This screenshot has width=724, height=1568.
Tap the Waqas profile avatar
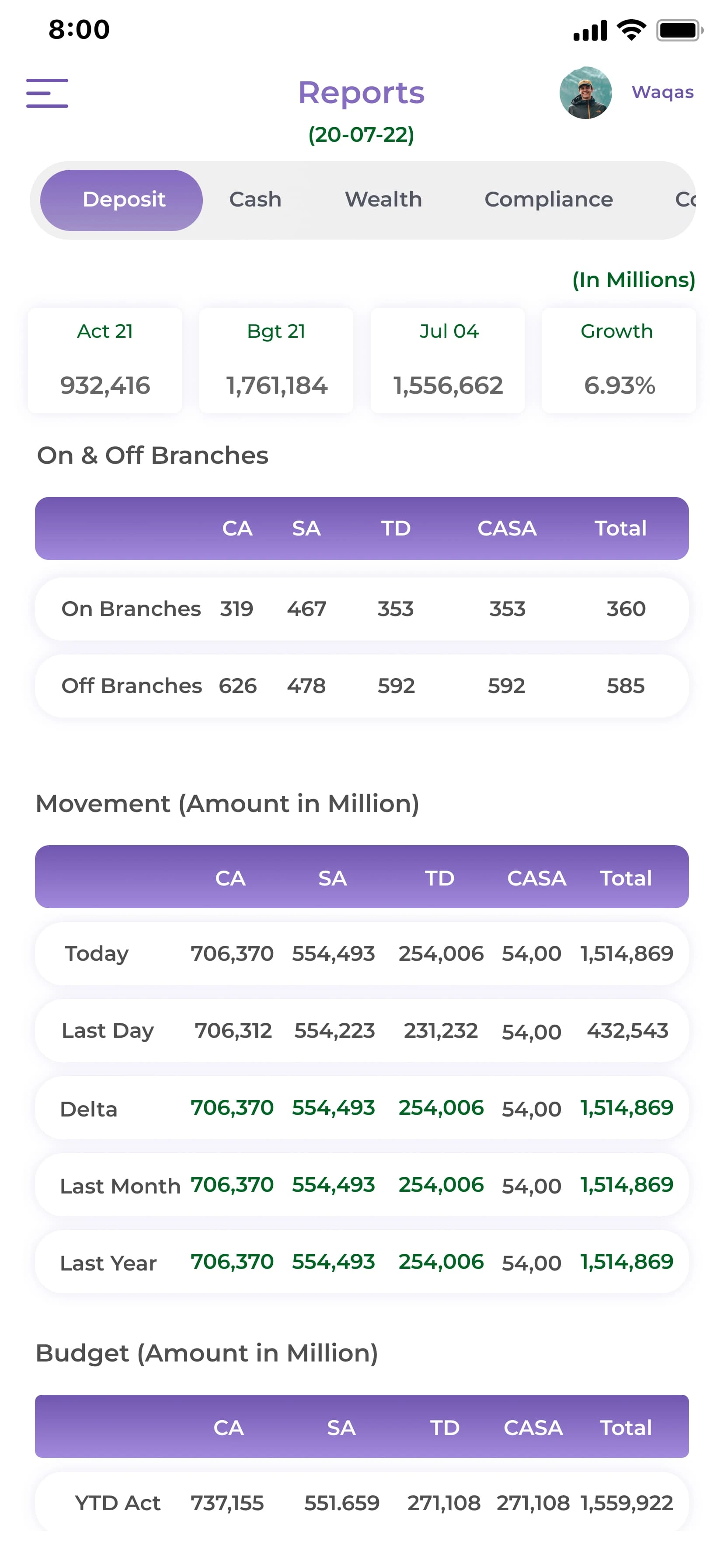[585, 92]
